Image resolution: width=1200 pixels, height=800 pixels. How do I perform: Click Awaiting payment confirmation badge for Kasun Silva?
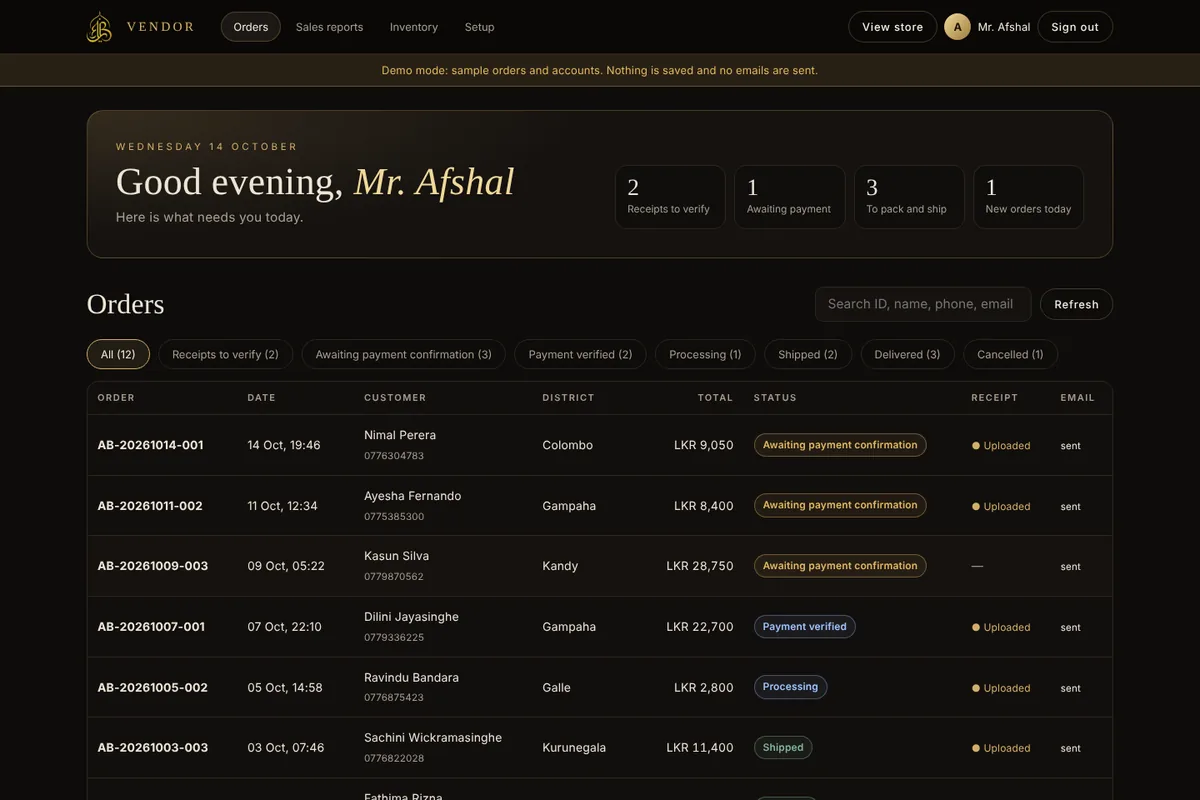click(x=840, y=566)
